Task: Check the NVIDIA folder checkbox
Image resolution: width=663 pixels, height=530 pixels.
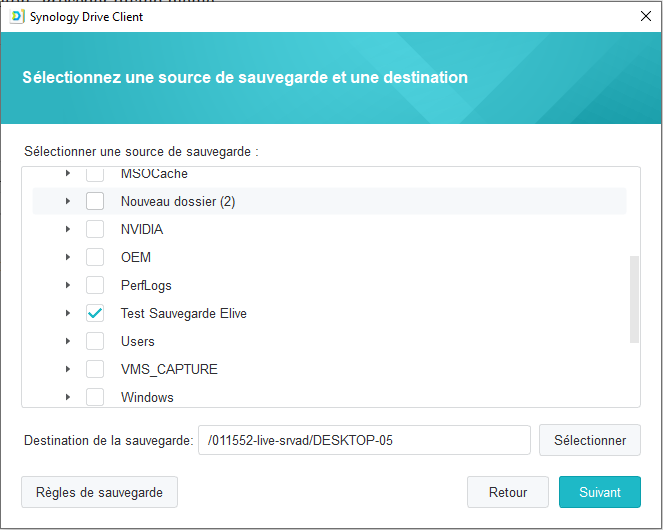Action: tap(95, 229)
